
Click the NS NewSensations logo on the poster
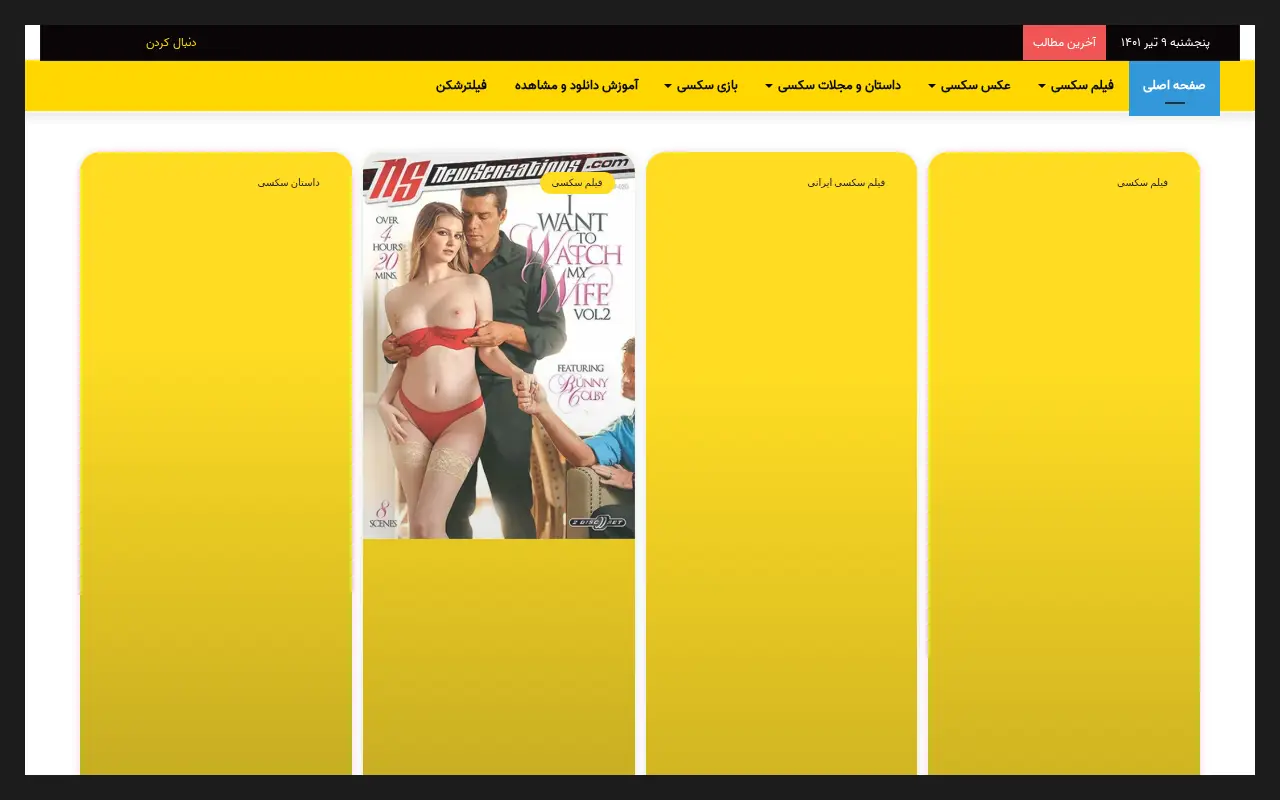click(498, 172)
